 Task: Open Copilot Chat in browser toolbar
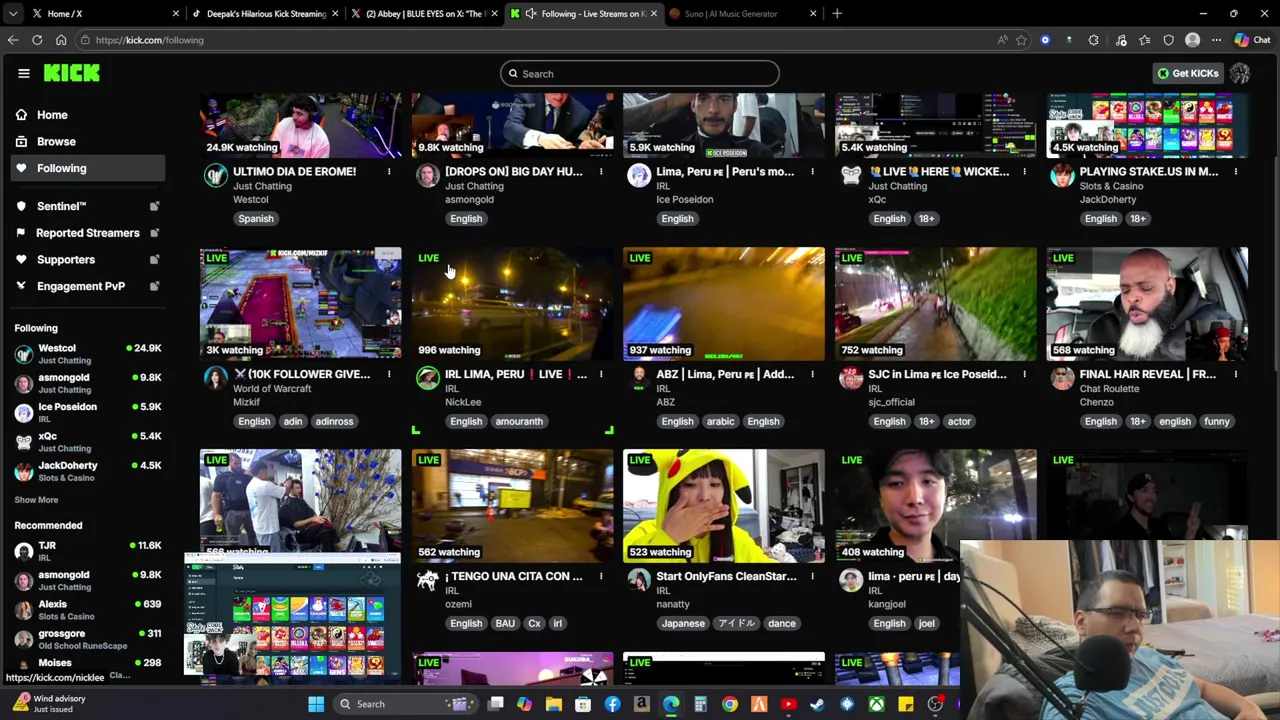tap(1252, 40)
